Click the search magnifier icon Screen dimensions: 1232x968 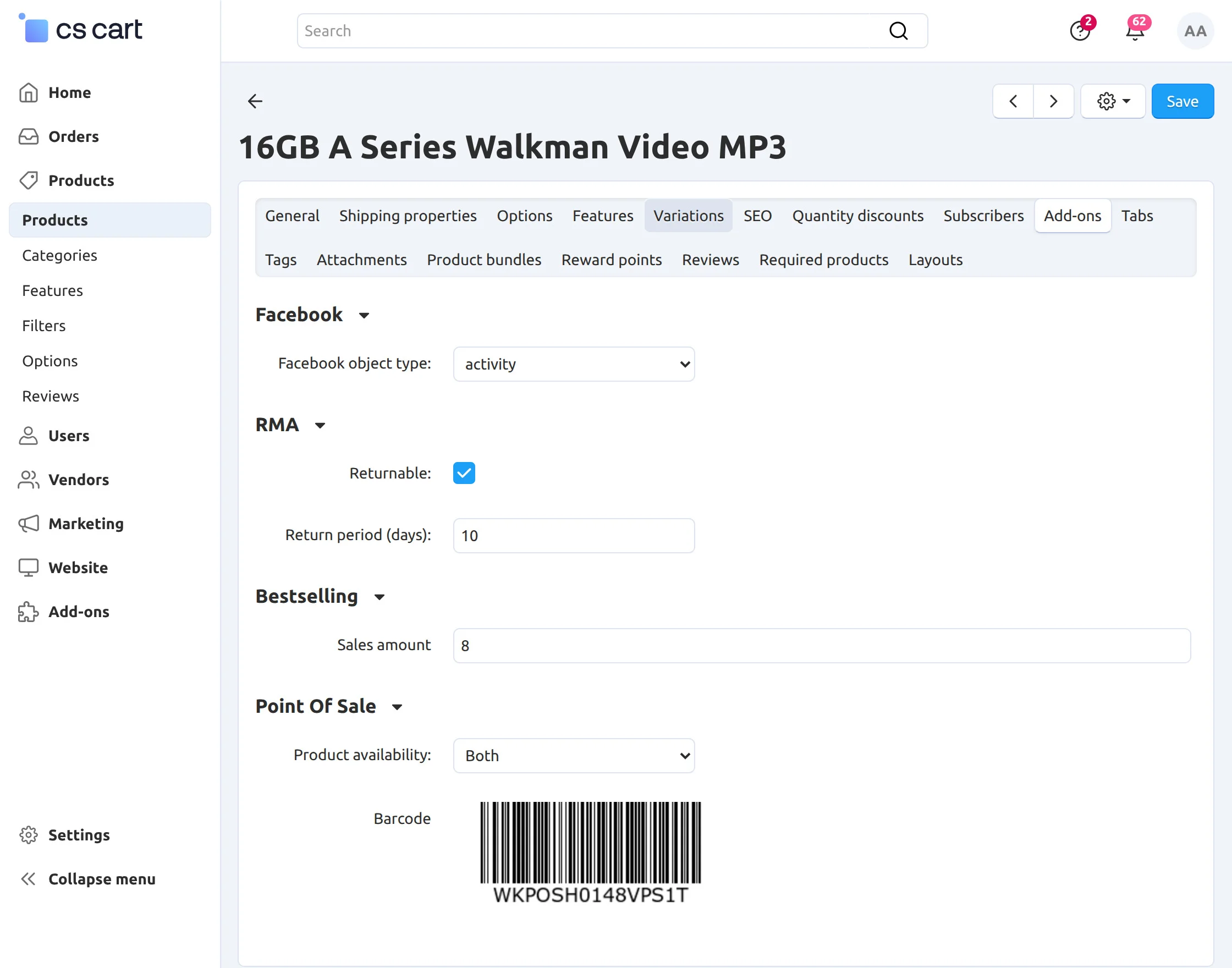coord(898,31)
